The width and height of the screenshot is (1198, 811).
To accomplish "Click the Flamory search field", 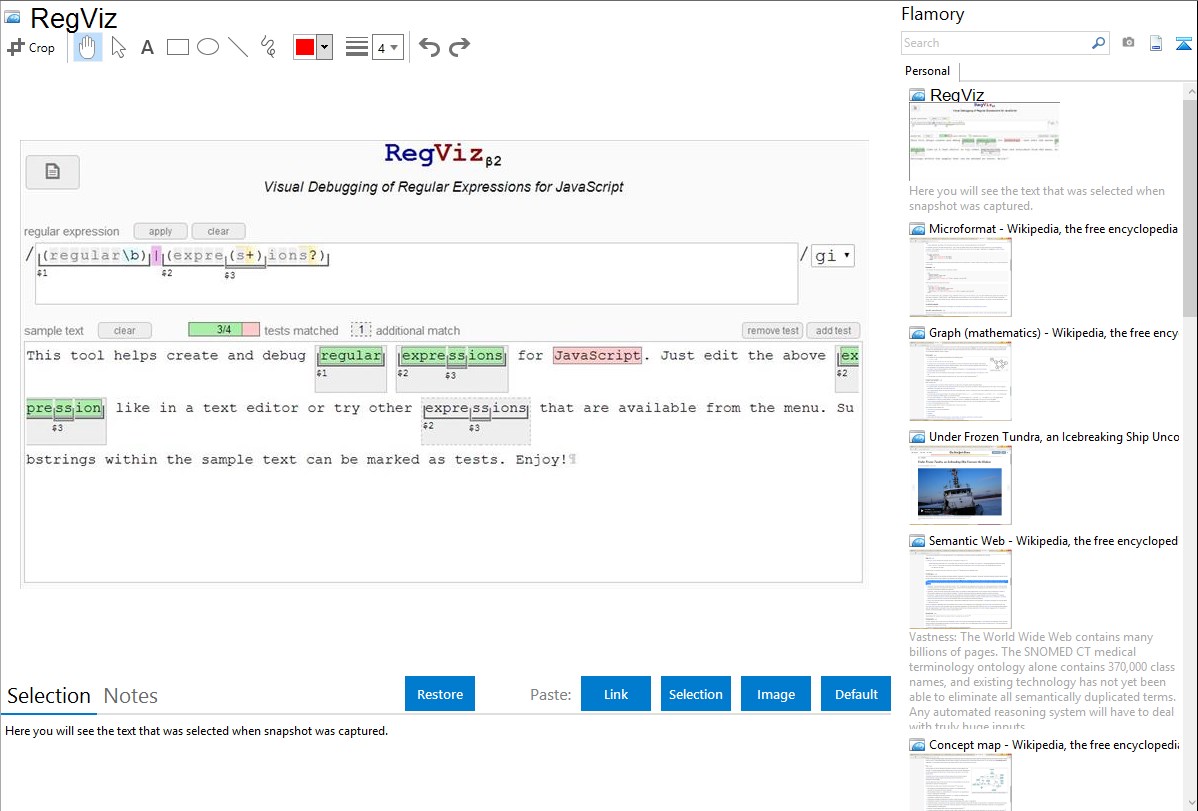I will (996, 43).
